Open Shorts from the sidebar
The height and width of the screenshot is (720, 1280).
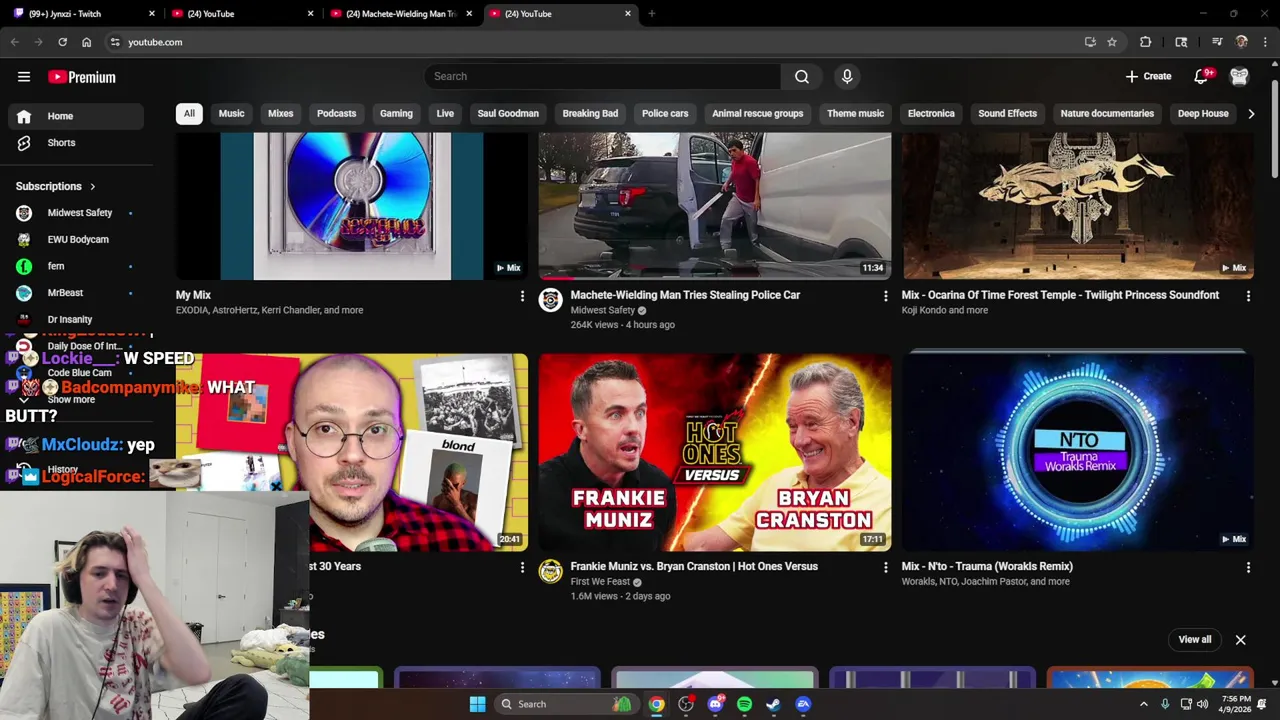[76, 143]
